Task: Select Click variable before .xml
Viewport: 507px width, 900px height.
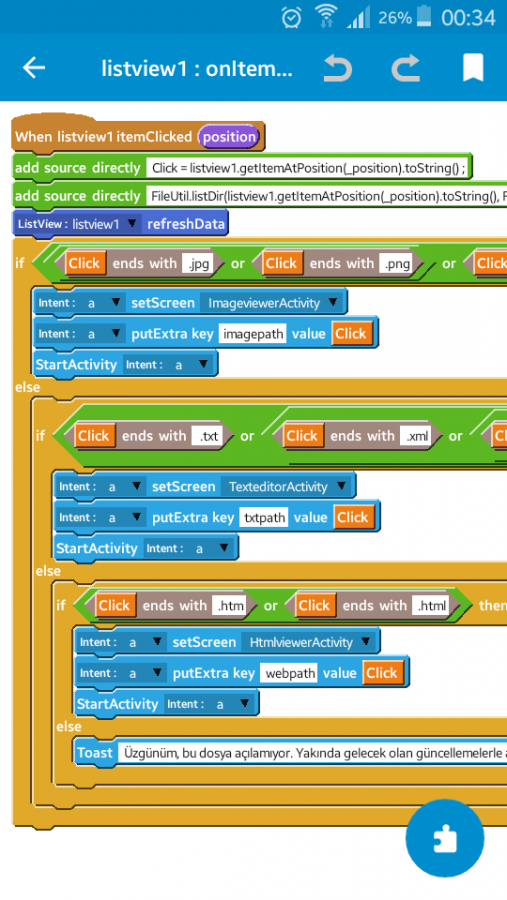Action: pos(302,436)
